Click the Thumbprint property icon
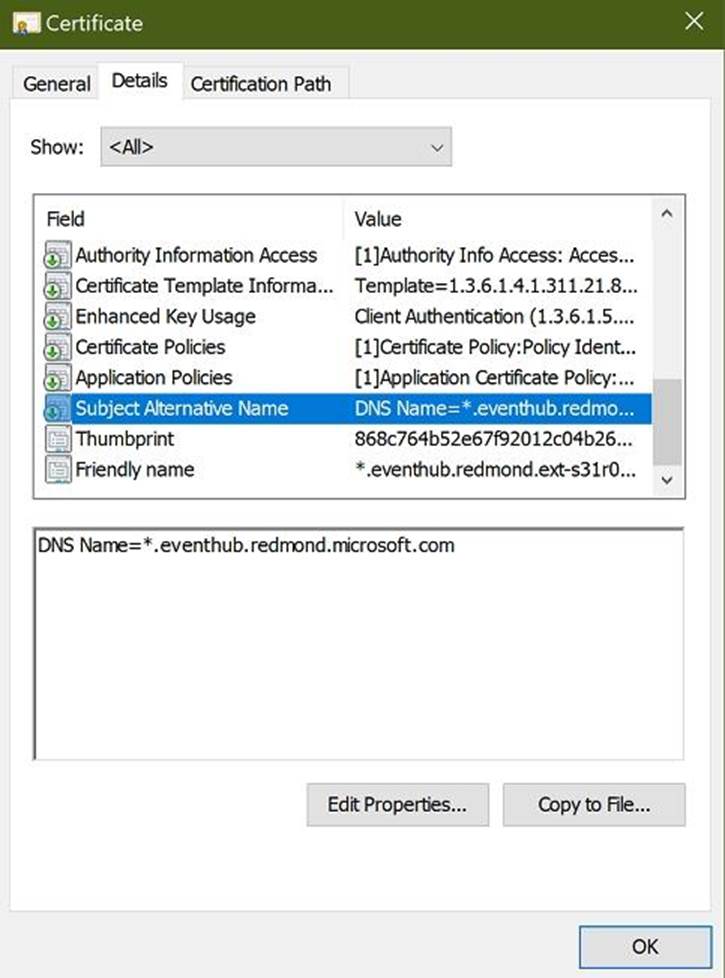Image resolution: width=725 pixels, height=978 pixels. pos(58,439)
